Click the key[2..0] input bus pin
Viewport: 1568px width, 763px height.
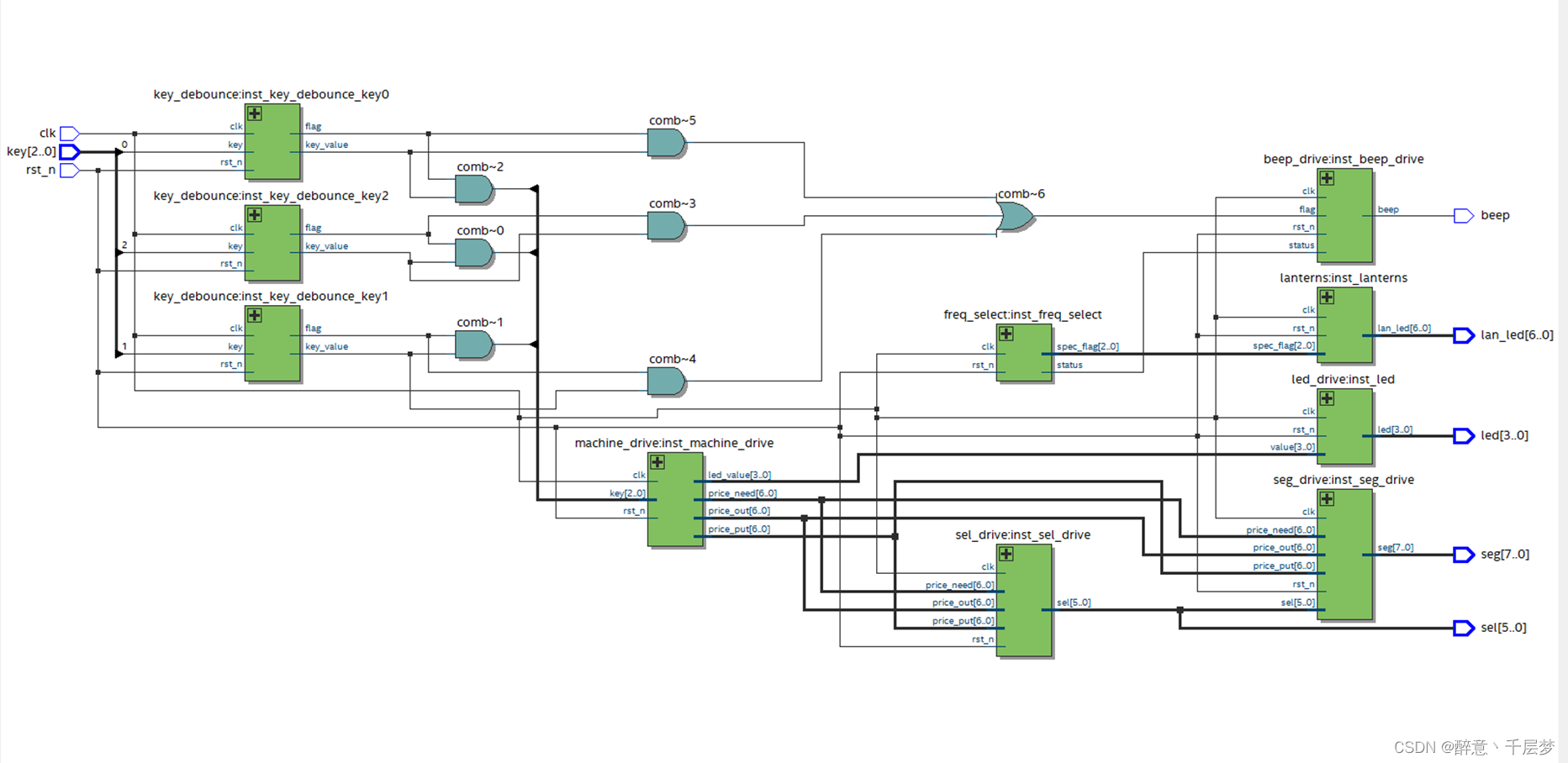pos(70,152)
